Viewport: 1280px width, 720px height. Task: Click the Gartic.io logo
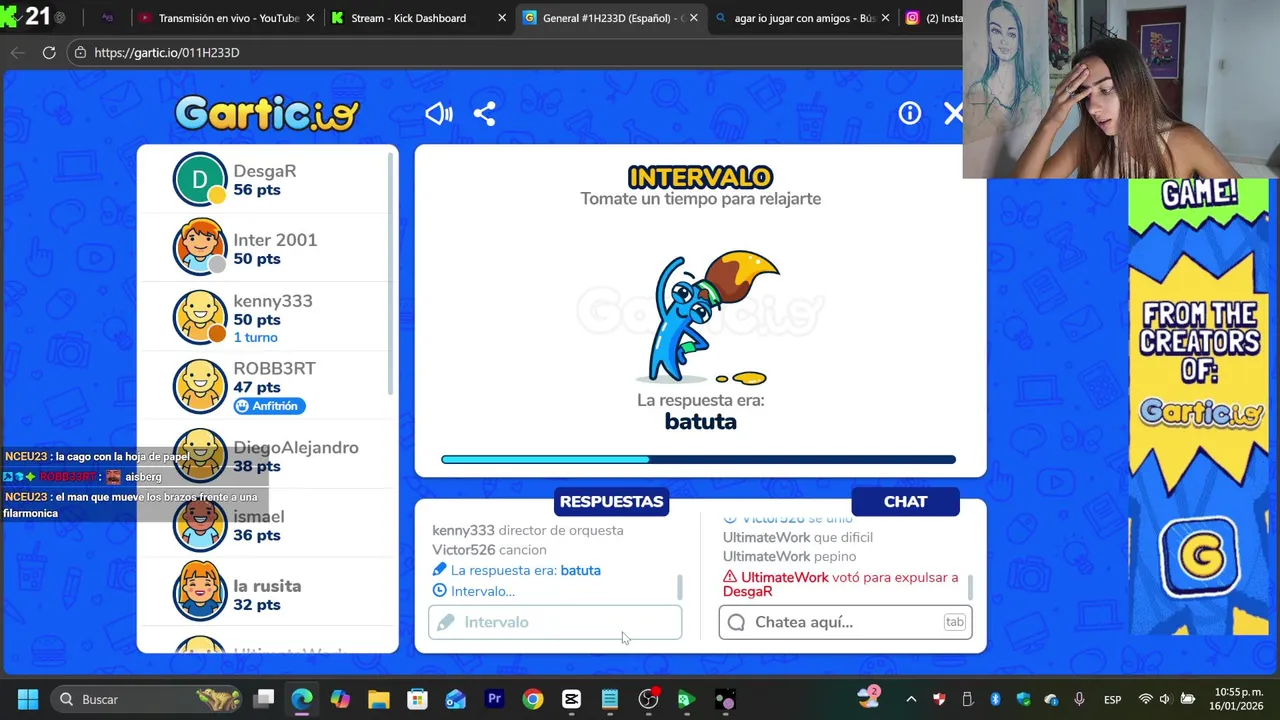coord(267,114)
